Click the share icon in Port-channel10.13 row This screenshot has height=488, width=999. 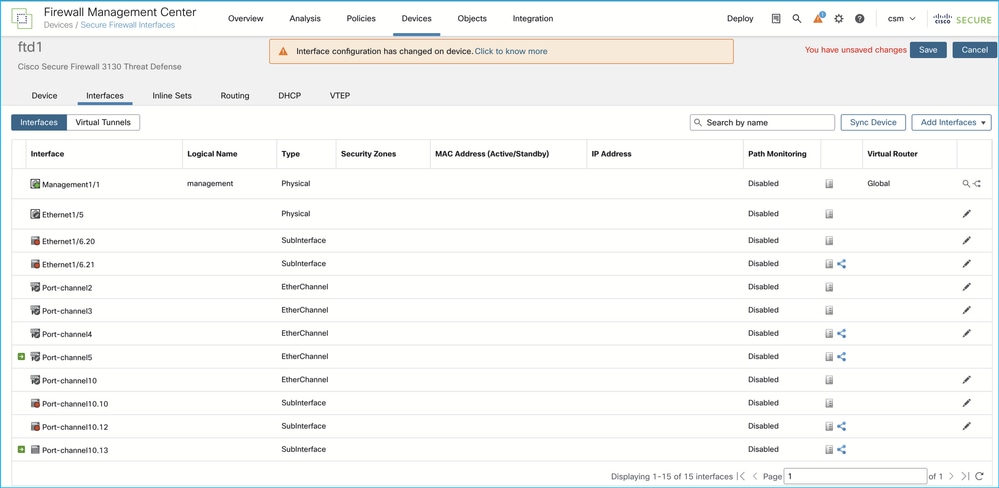point(841,449)
